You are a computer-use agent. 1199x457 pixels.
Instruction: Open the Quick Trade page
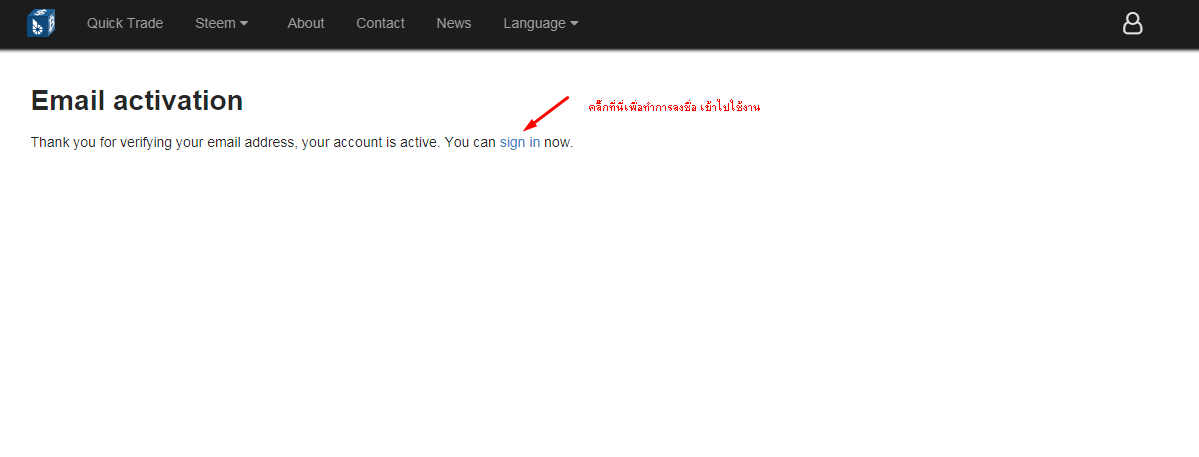125,24
